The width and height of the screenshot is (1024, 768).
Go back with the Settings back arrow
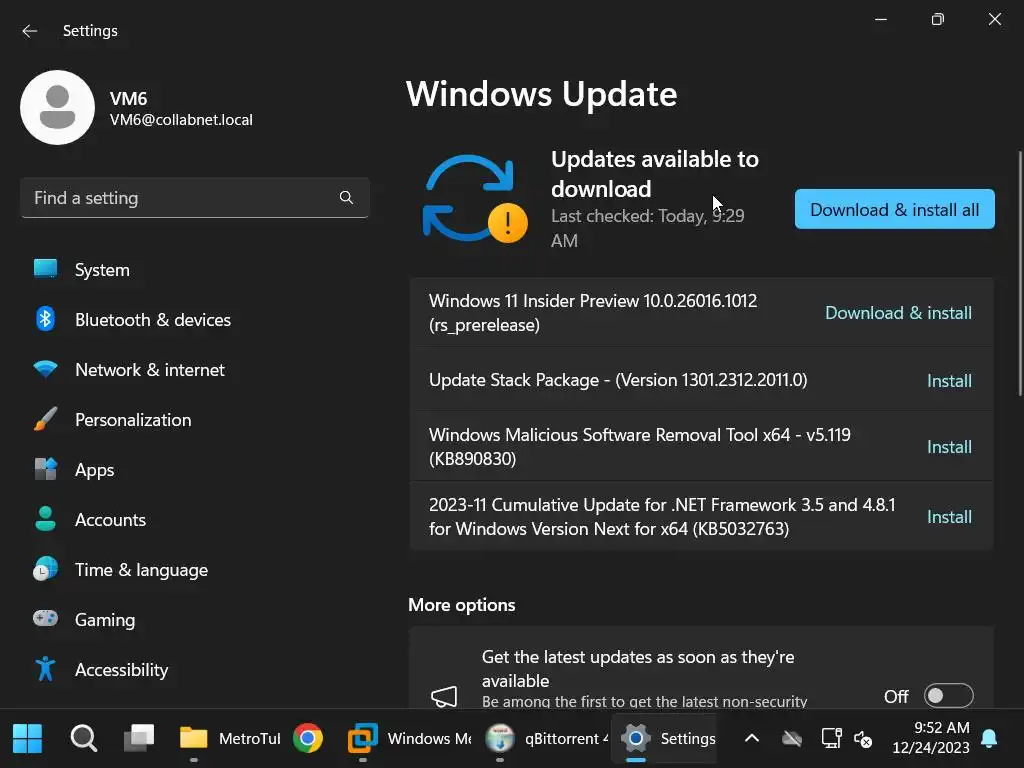[x=29, y=31]
